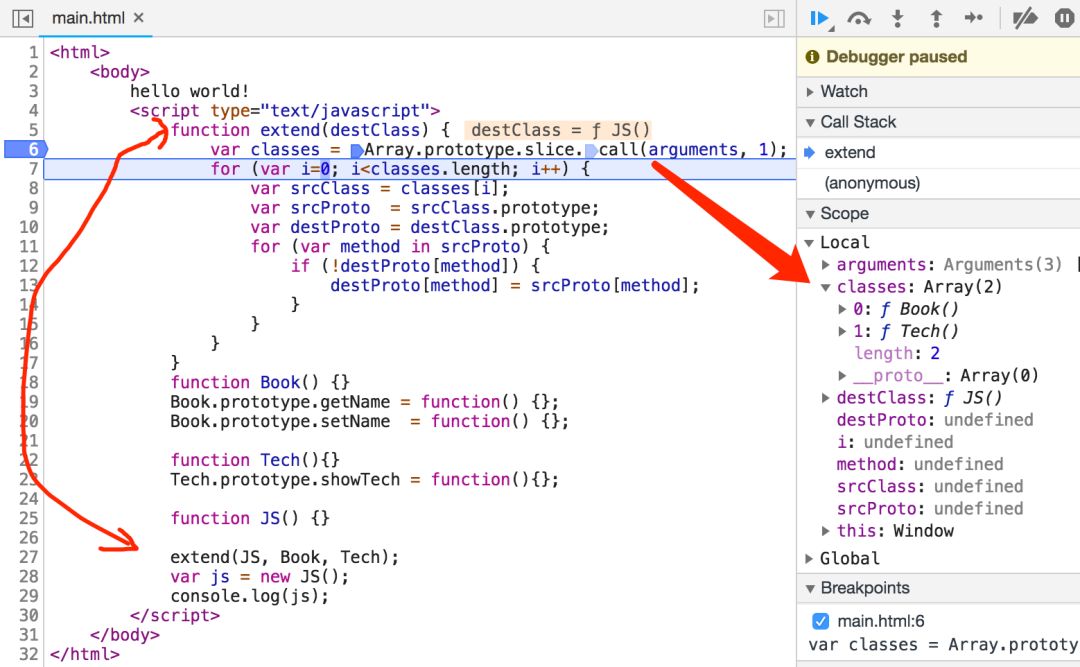
Task: Expand the this: Window entry
Action: [x=825, y=531]
